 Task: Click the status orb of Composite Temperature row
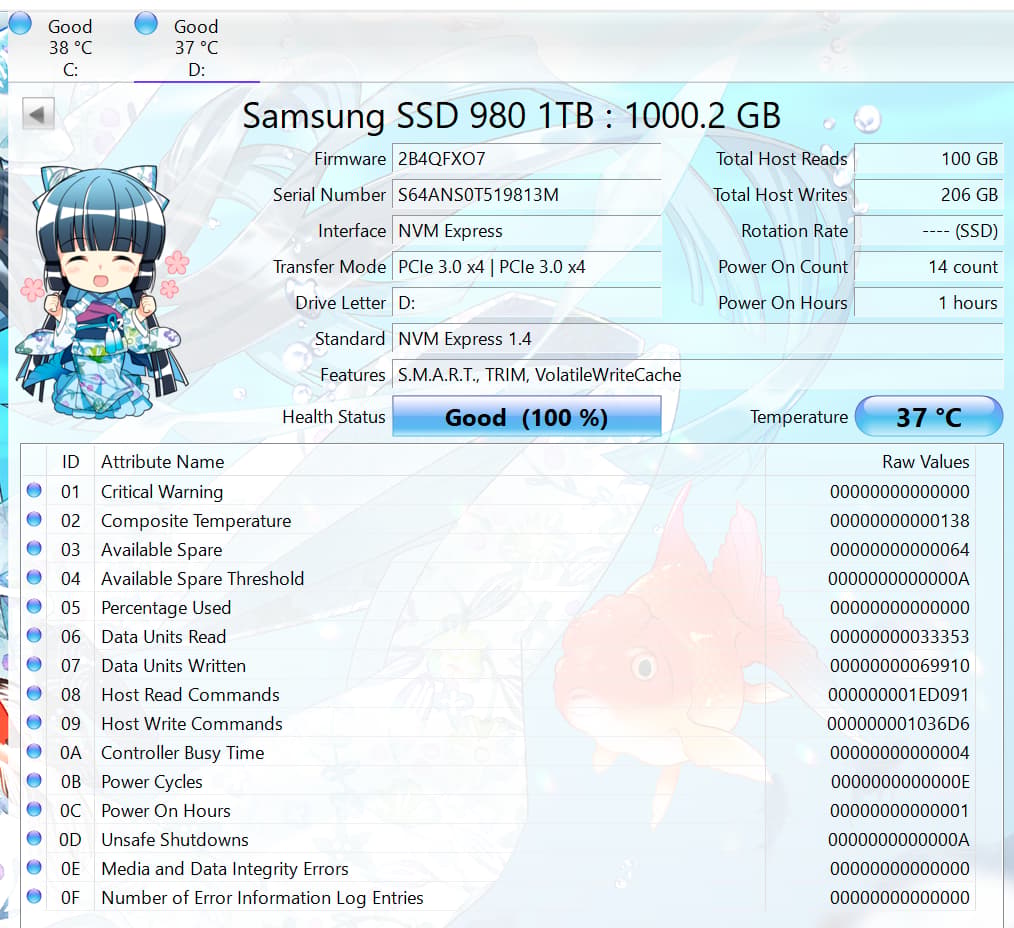click(x=34, y=519)
